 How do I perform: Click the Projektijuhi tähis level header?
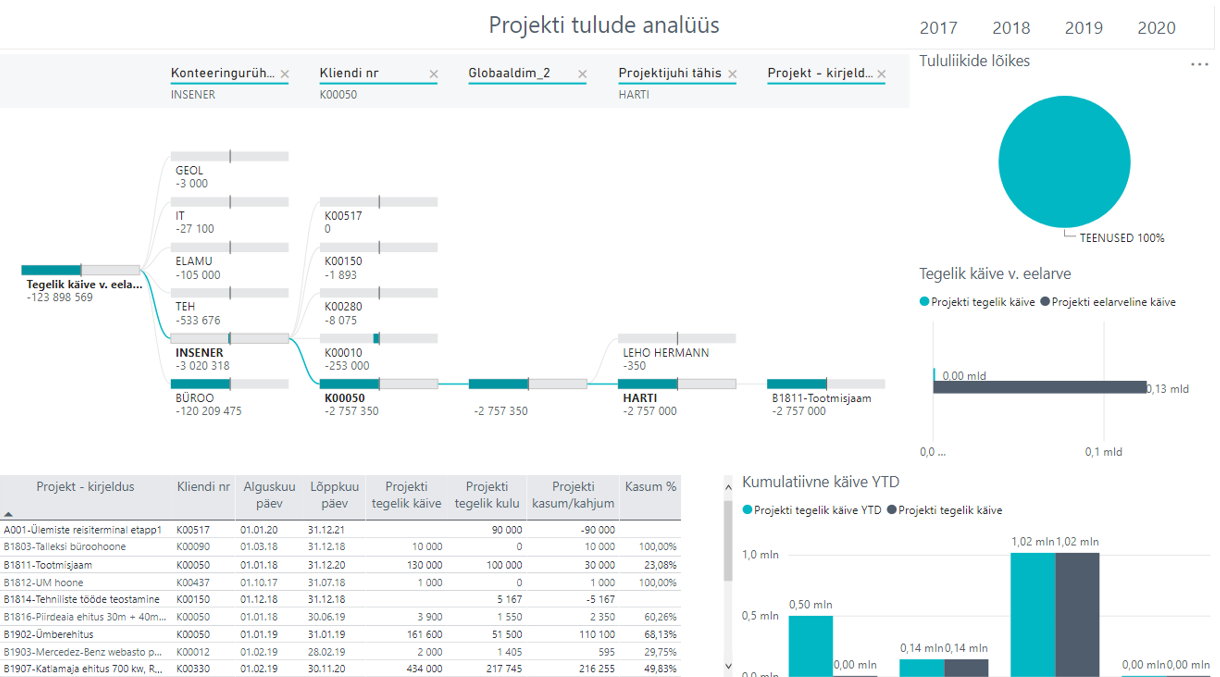coord(671,74)
